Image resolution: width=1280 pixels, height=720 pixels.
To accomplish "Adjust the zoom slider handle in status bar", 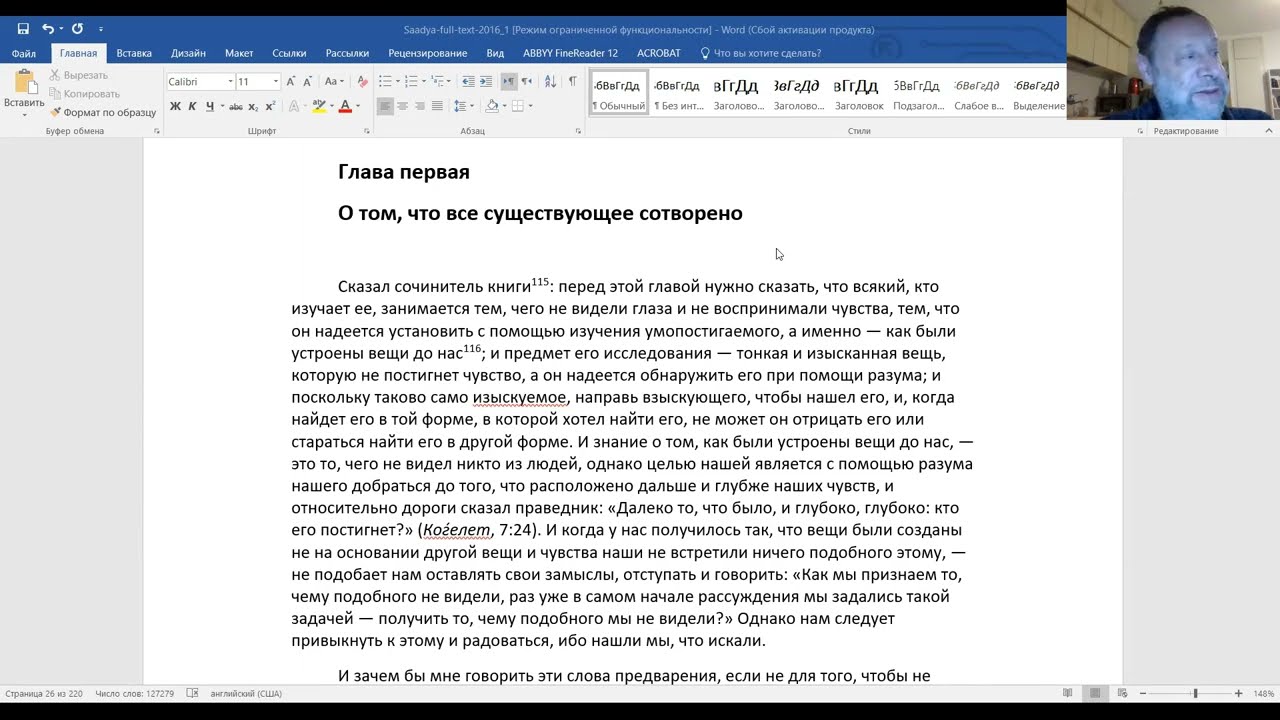I will click(1194, 693).
